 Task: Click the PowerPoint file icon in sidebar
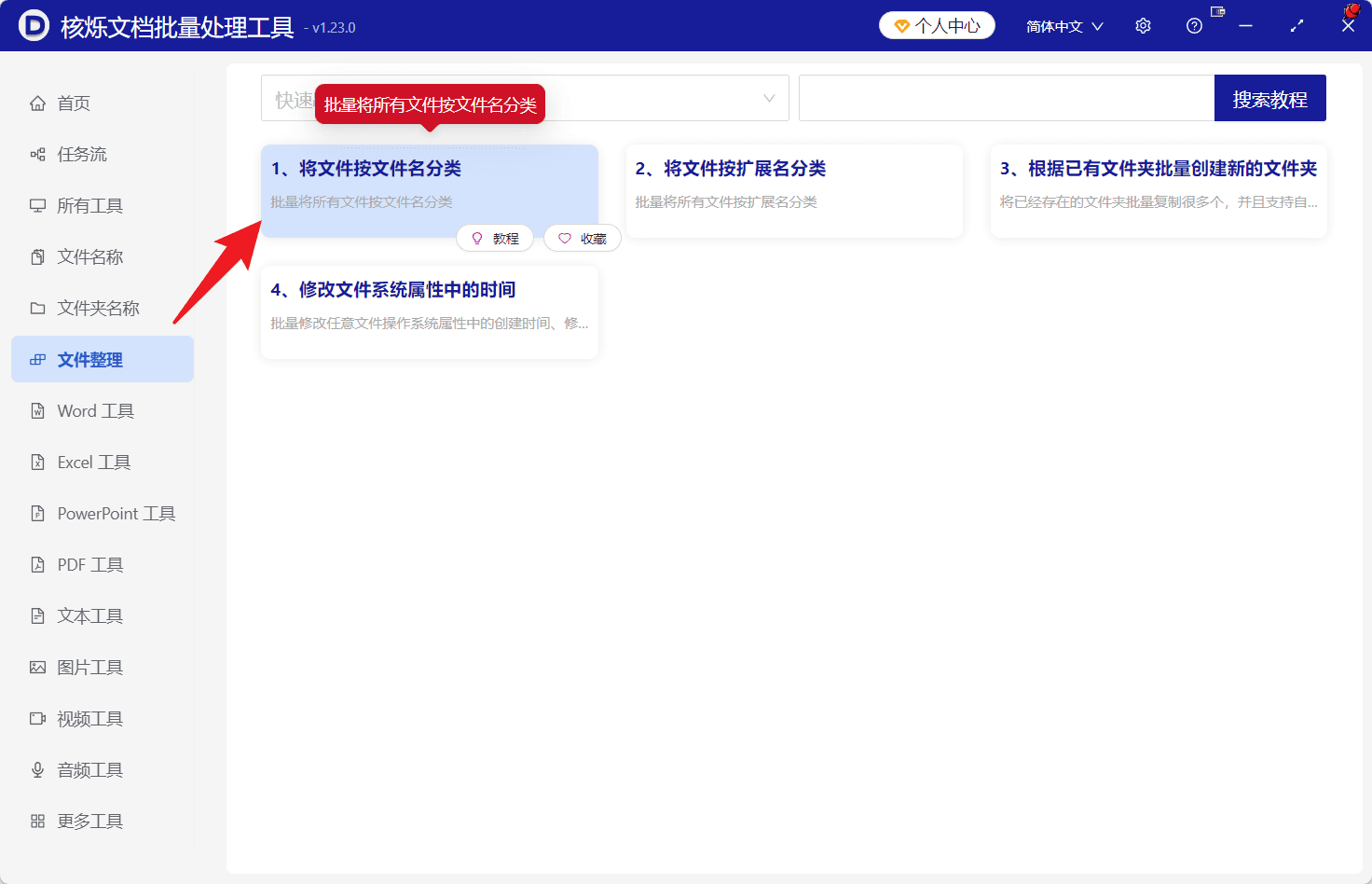37,513
